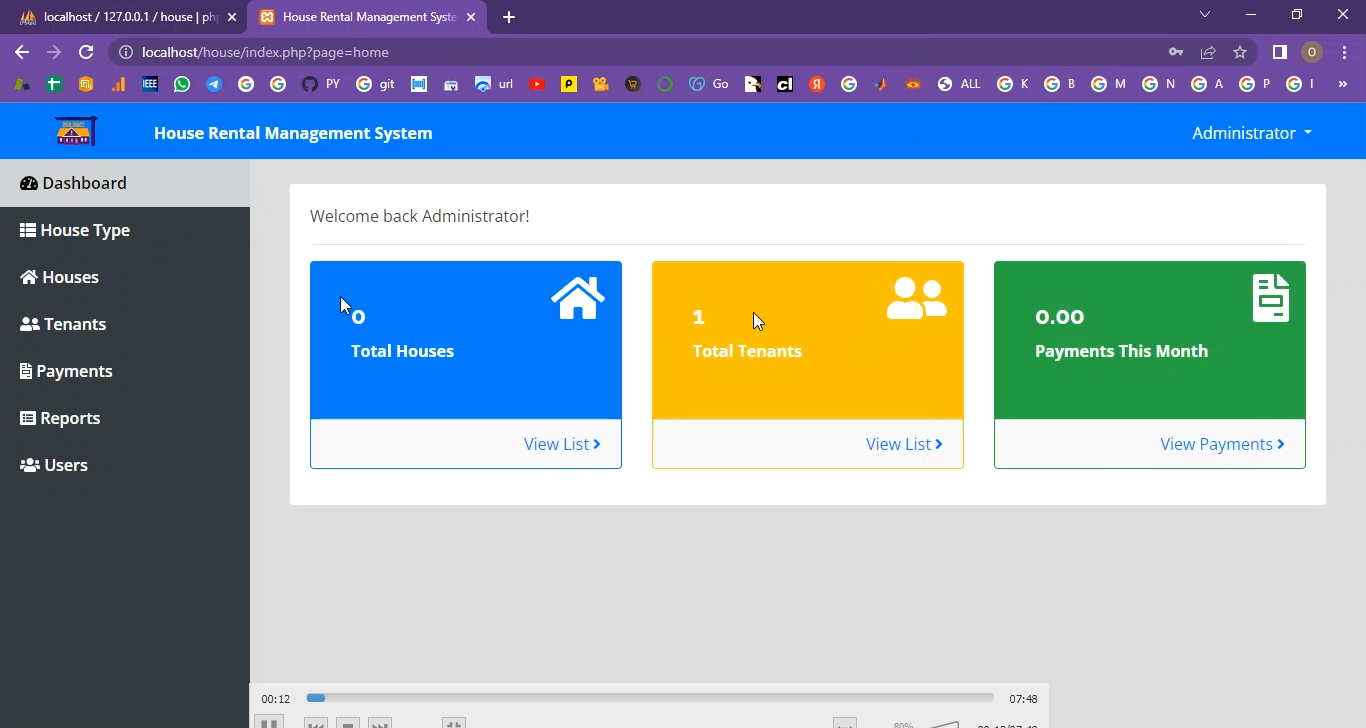Screen dimensions: 1366x728
Task: Open the WhatsApp bookmark
Action: pos(181,84)
